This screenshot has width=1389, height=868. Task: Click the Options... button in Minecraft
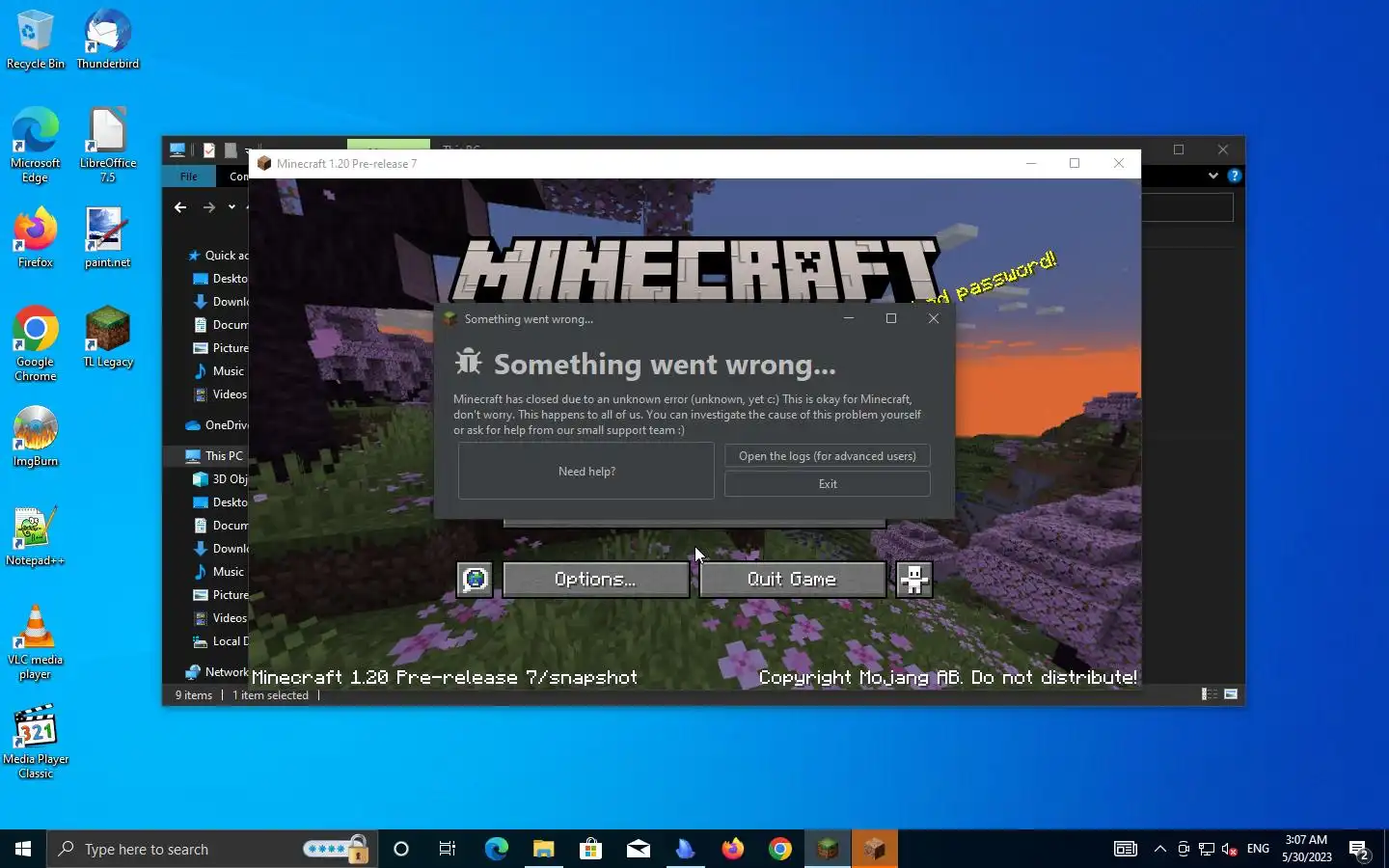click(595, 580)
